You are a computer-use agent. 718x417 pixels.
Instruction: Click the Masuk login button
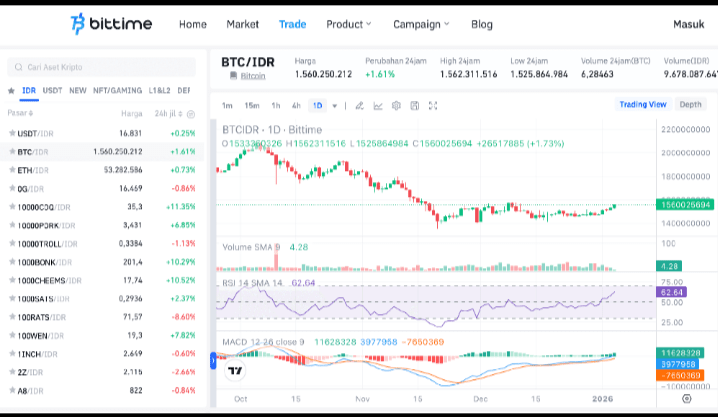688,24
